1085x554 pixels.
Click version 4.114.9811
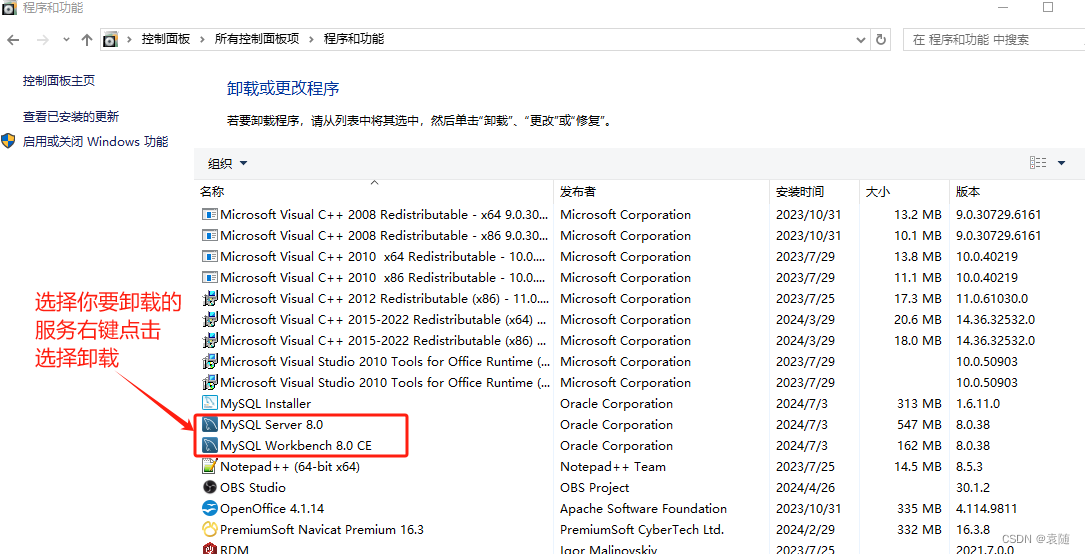click(x=986, y=509)
